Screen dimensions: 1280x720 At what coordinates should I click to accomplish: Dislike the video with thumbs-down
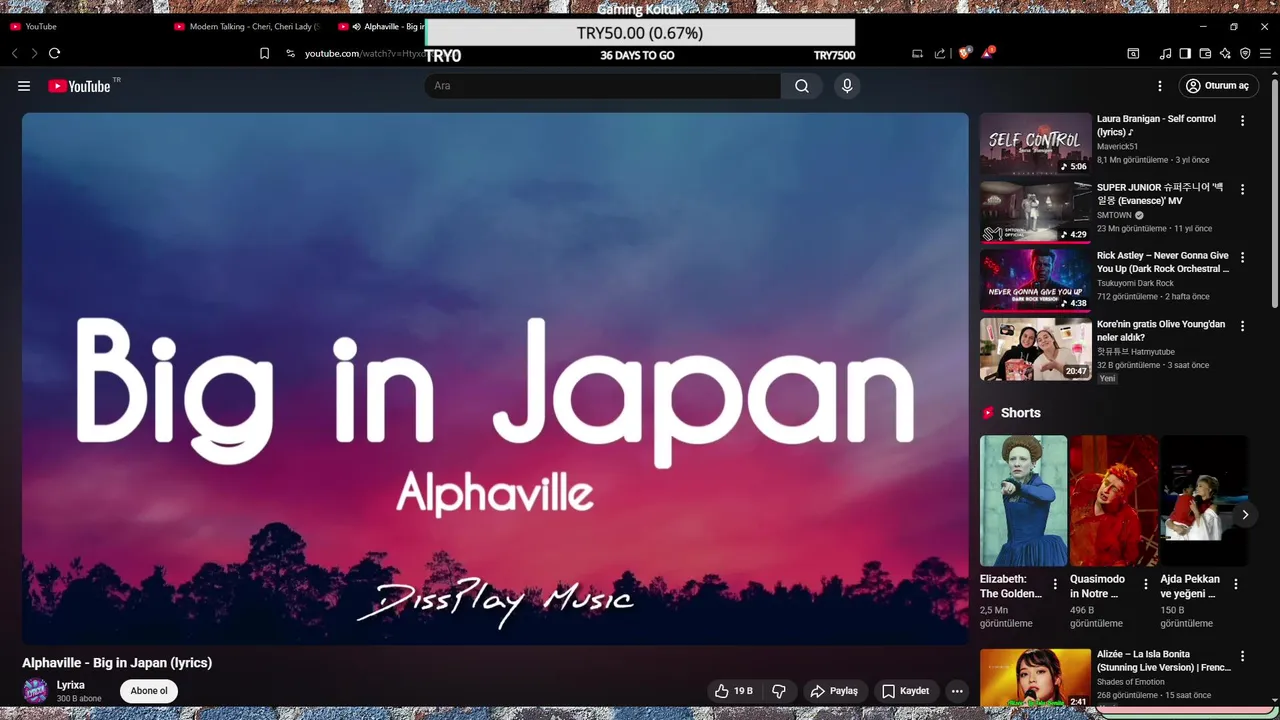click(779, 691)
